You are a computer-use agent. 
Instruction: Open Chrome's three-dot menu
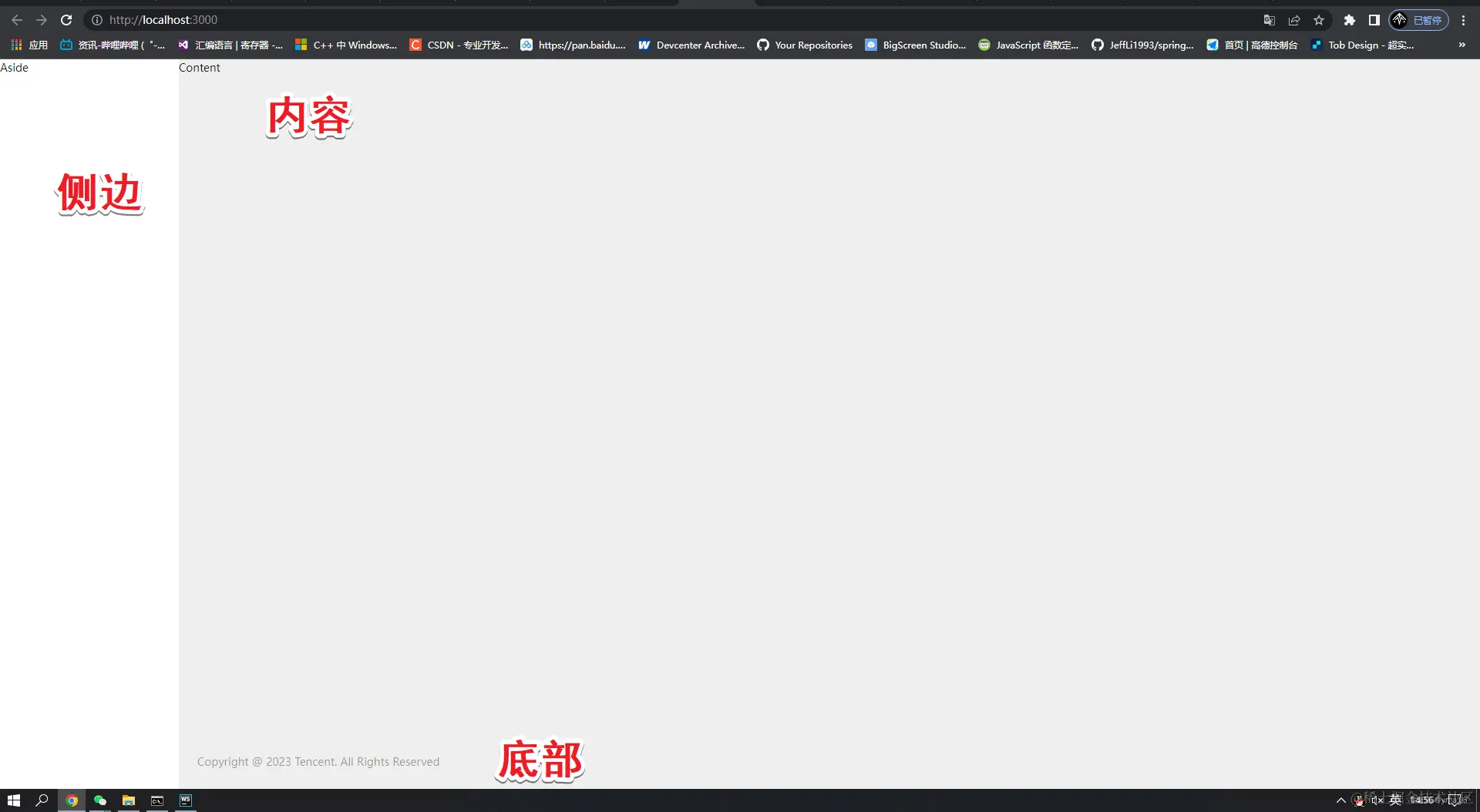coord(1464,20)
